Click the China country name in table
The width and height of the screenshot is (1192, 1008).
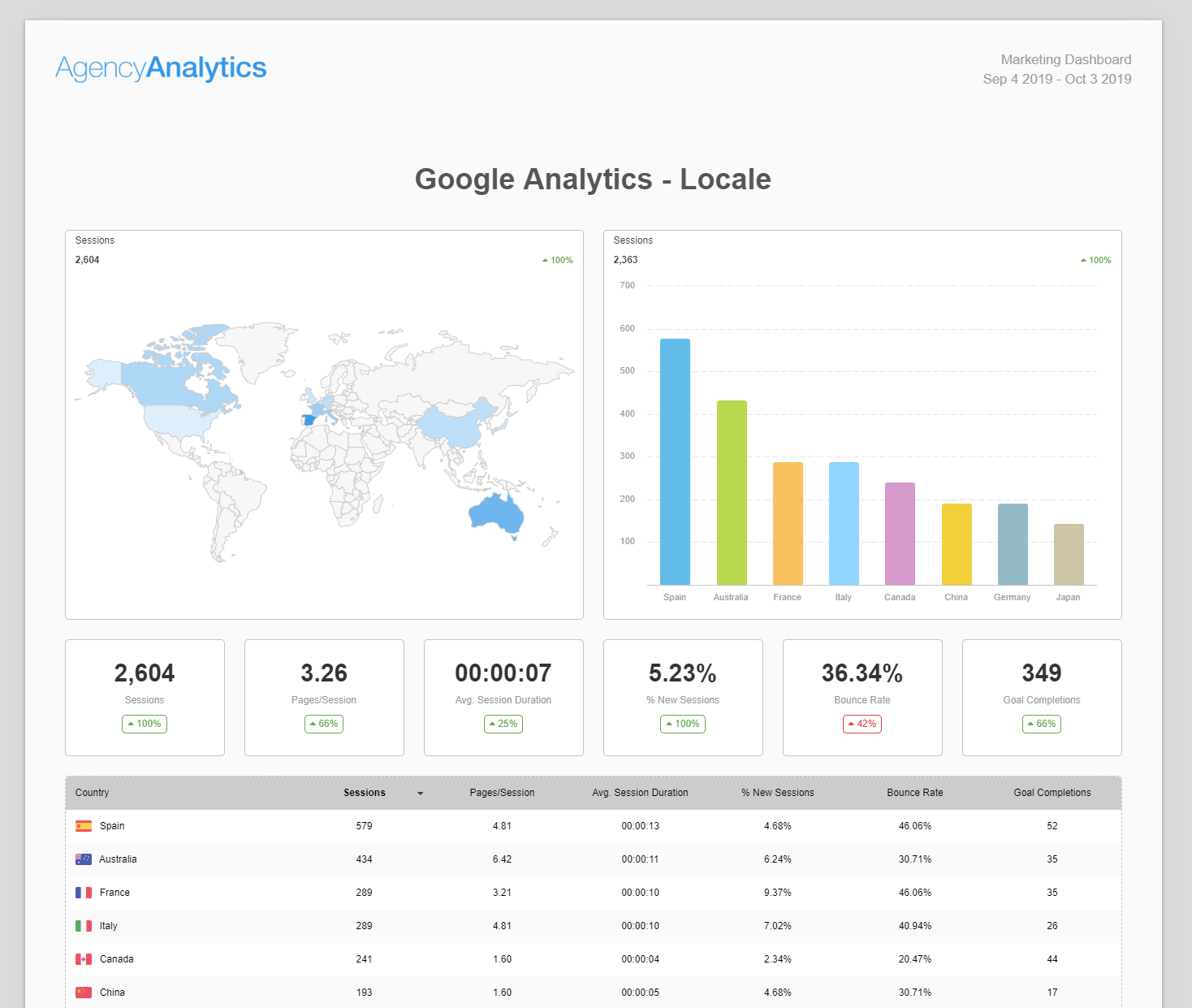pos(112,993)
